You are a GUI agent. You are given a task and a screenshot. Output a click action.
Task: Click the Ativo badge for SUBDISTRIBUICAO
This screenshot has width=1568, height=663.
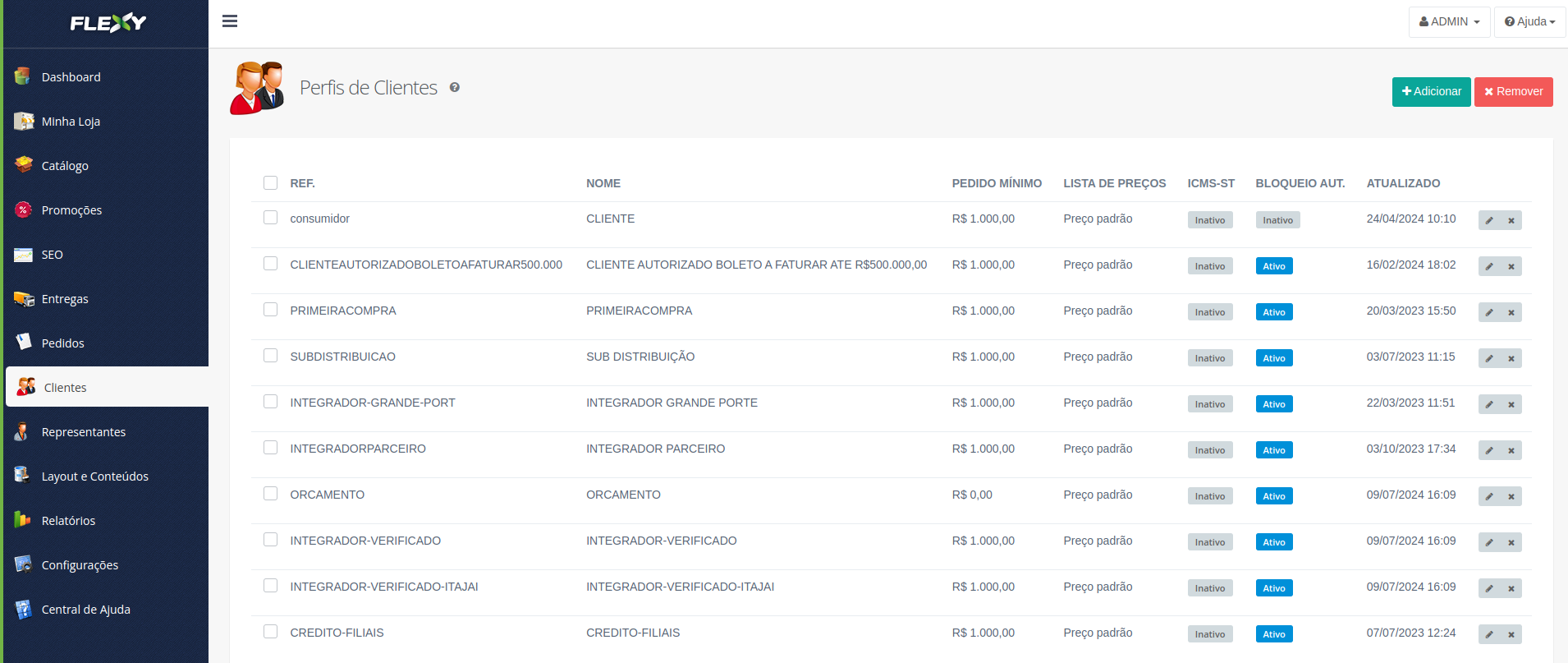click(1274, 358)
